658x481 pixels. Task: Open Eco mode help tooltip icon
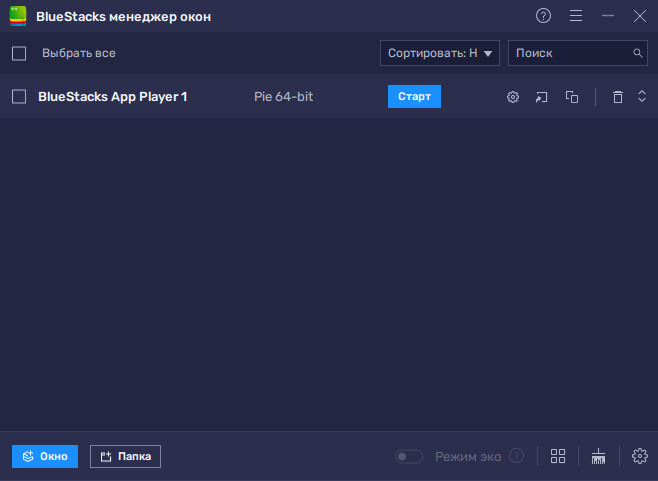[517, 456]
